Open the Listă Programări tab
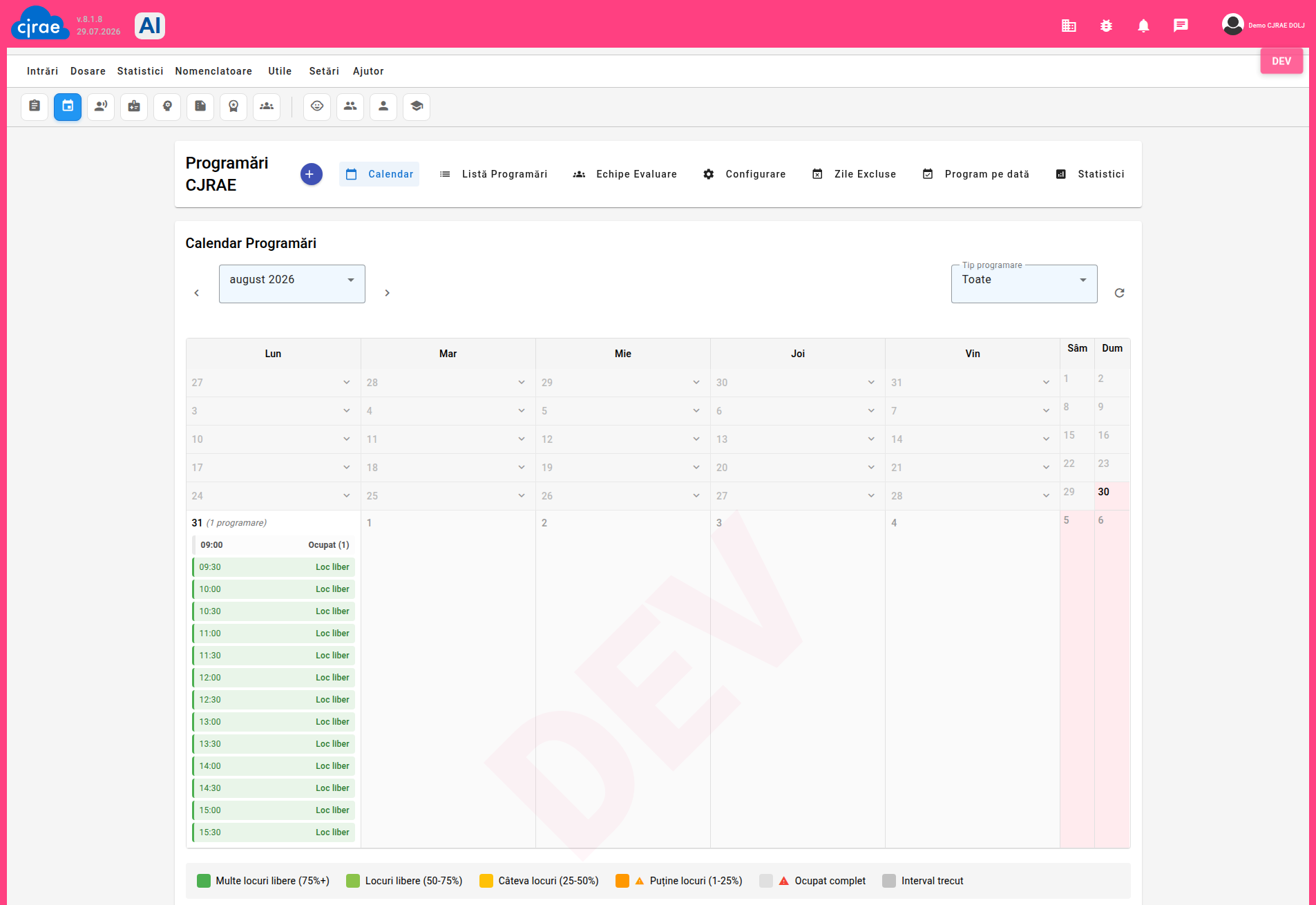Viewport: 1316px width, 905px height. [x=493, y=174]
